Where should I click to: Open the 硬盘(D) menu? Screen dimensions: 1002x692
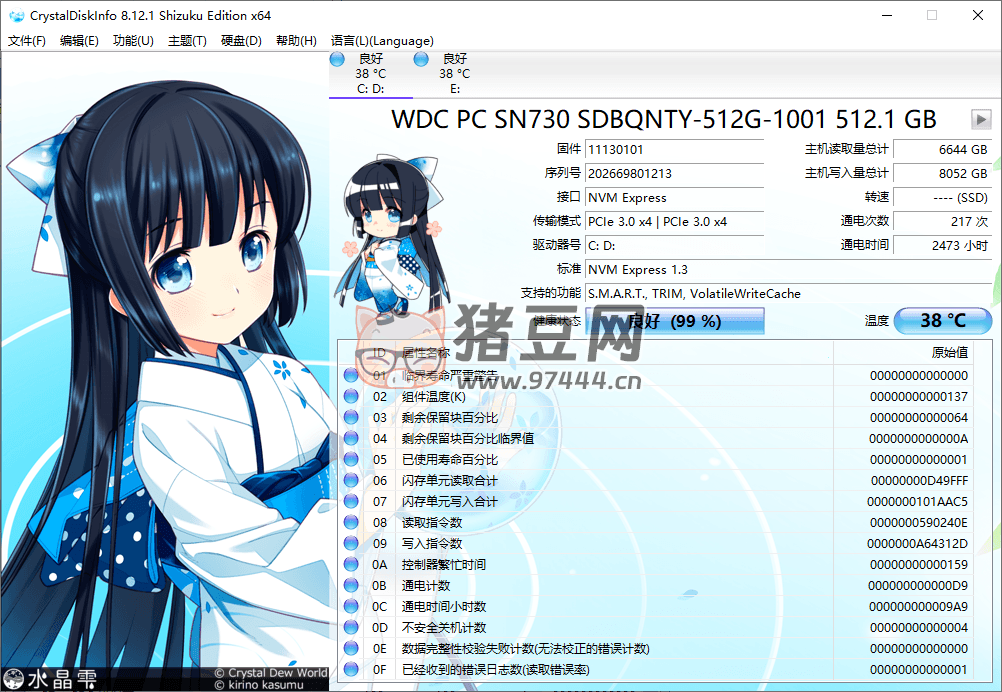pos(241,41)
